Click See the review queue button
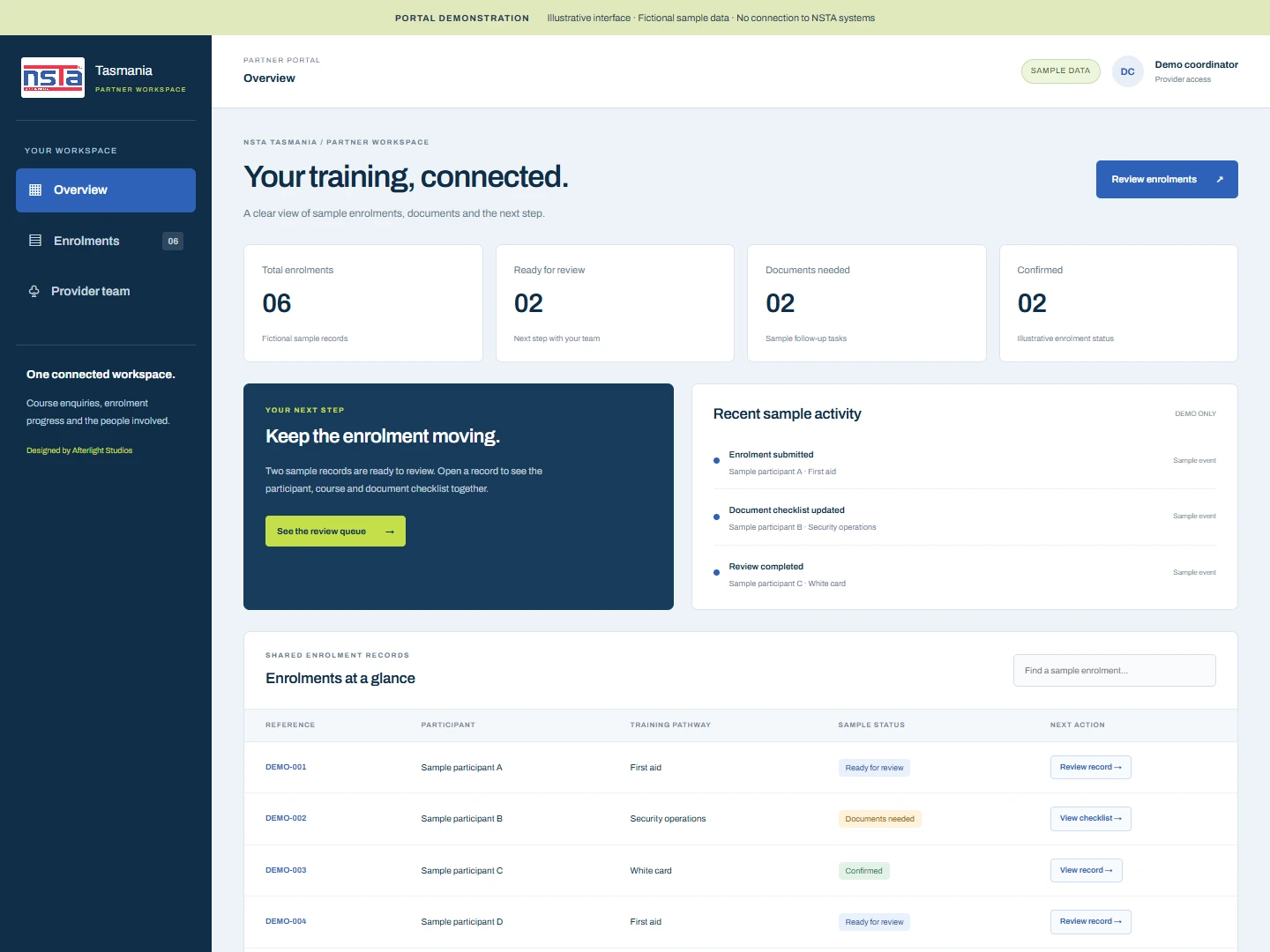Viewport: 1270px width, 952px height. 335,532
